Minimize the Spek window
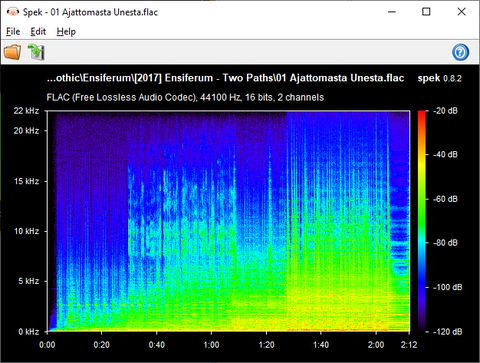480x363 pixels. 392,12
